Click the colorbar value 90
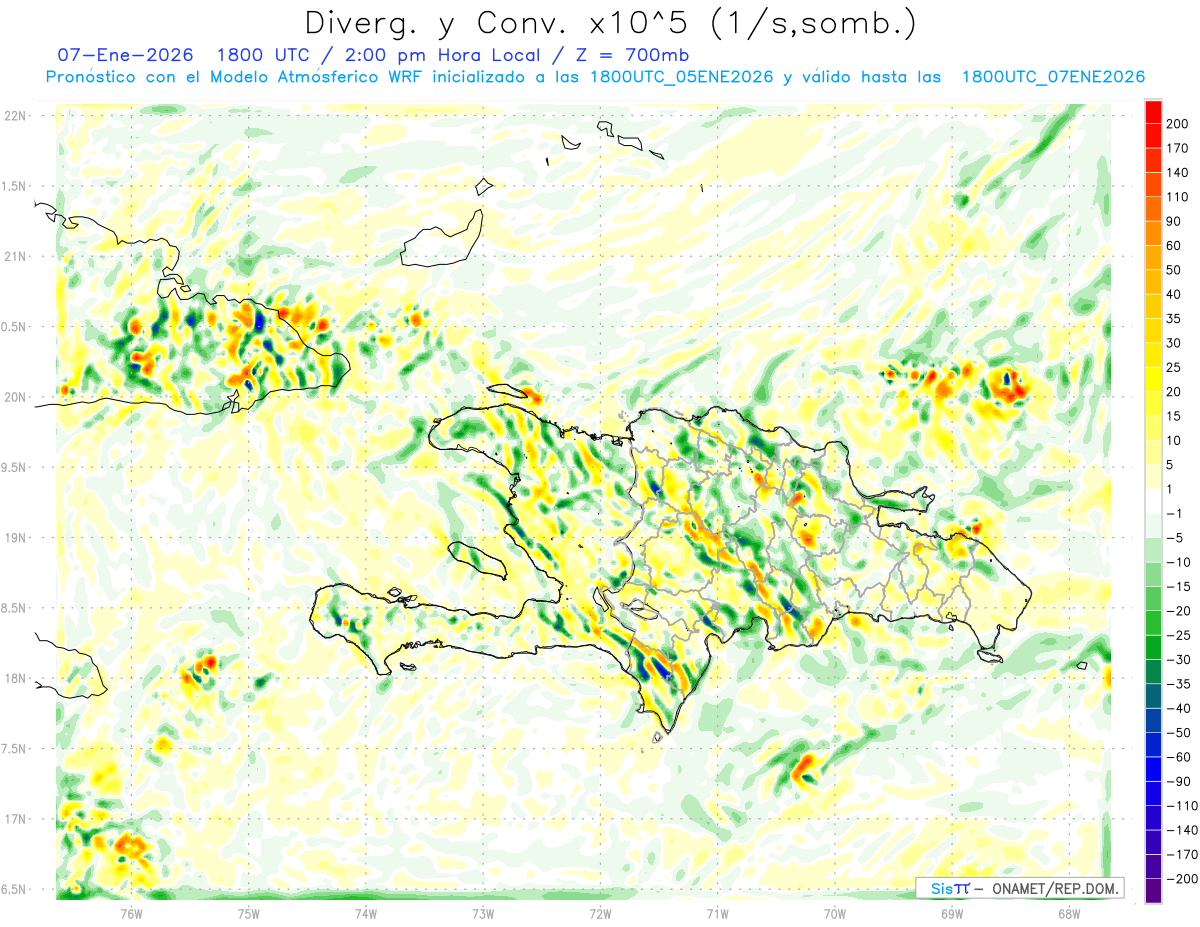Screen dimensions: 1200x927 point(1174,221)
